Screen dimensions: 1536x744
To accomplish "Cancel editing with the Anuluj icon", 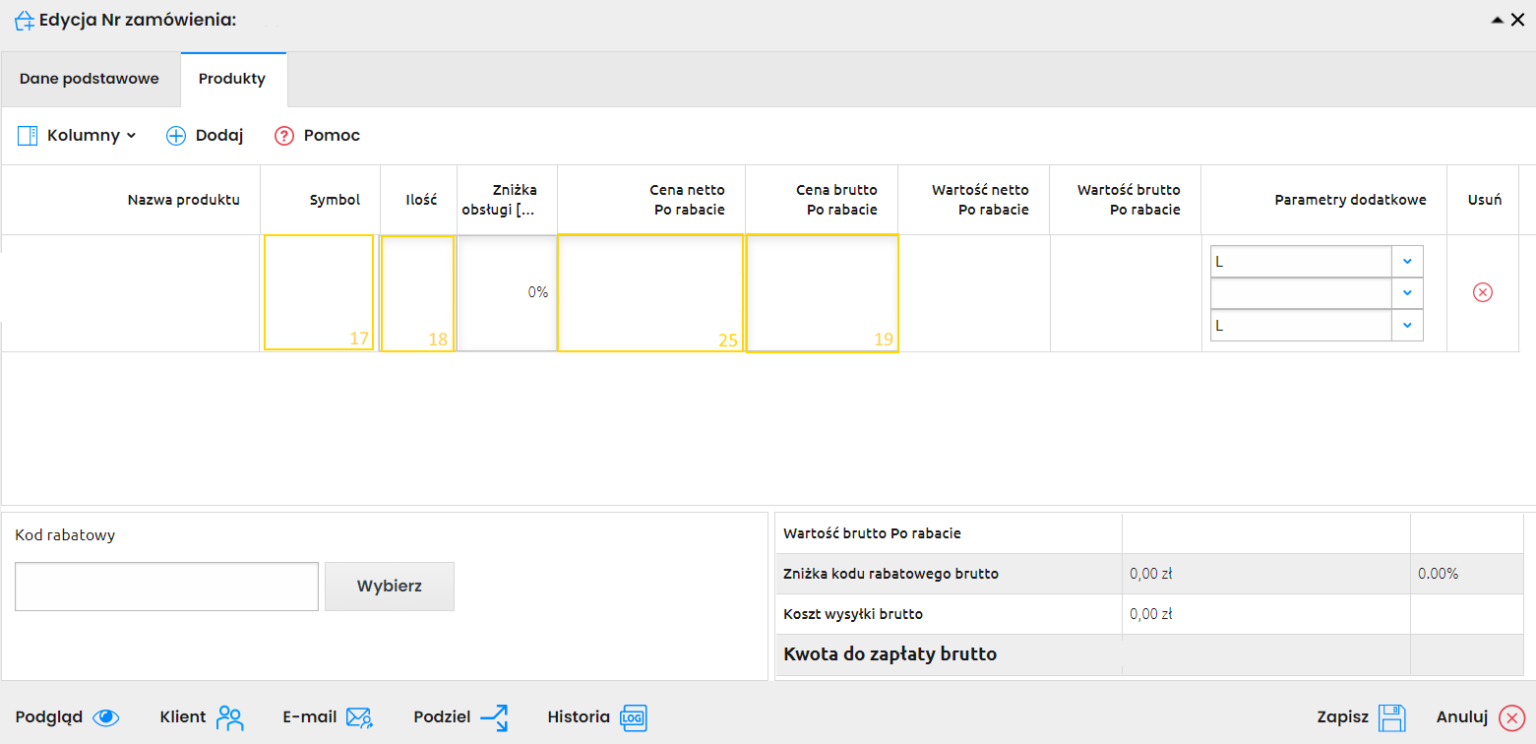I will (x=1511, y=718).
